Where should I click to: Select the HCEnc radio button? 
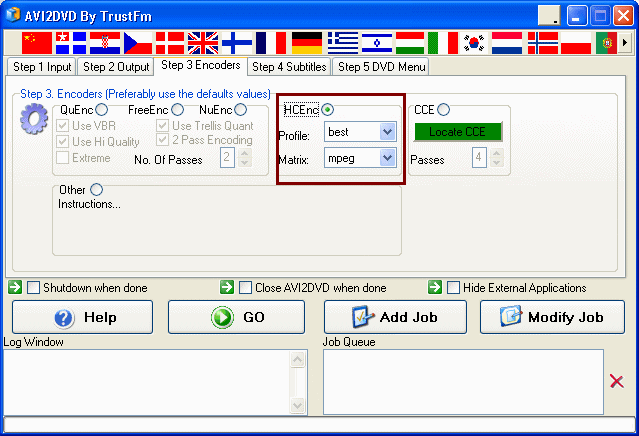[x=327, y=110]
